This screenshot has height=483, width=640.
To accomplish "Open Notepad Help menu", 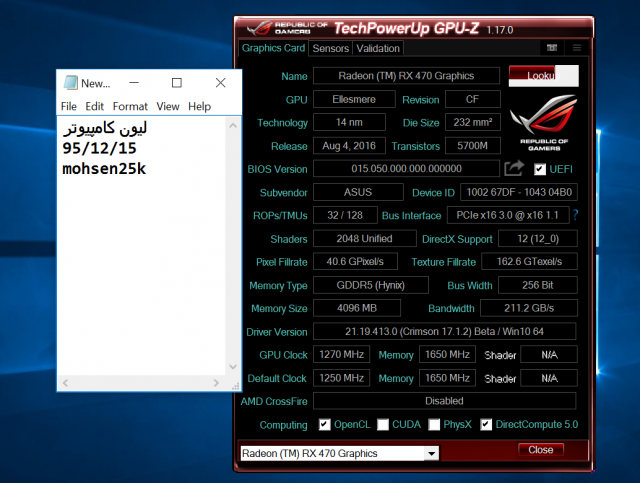I will (x=200, y=107).
